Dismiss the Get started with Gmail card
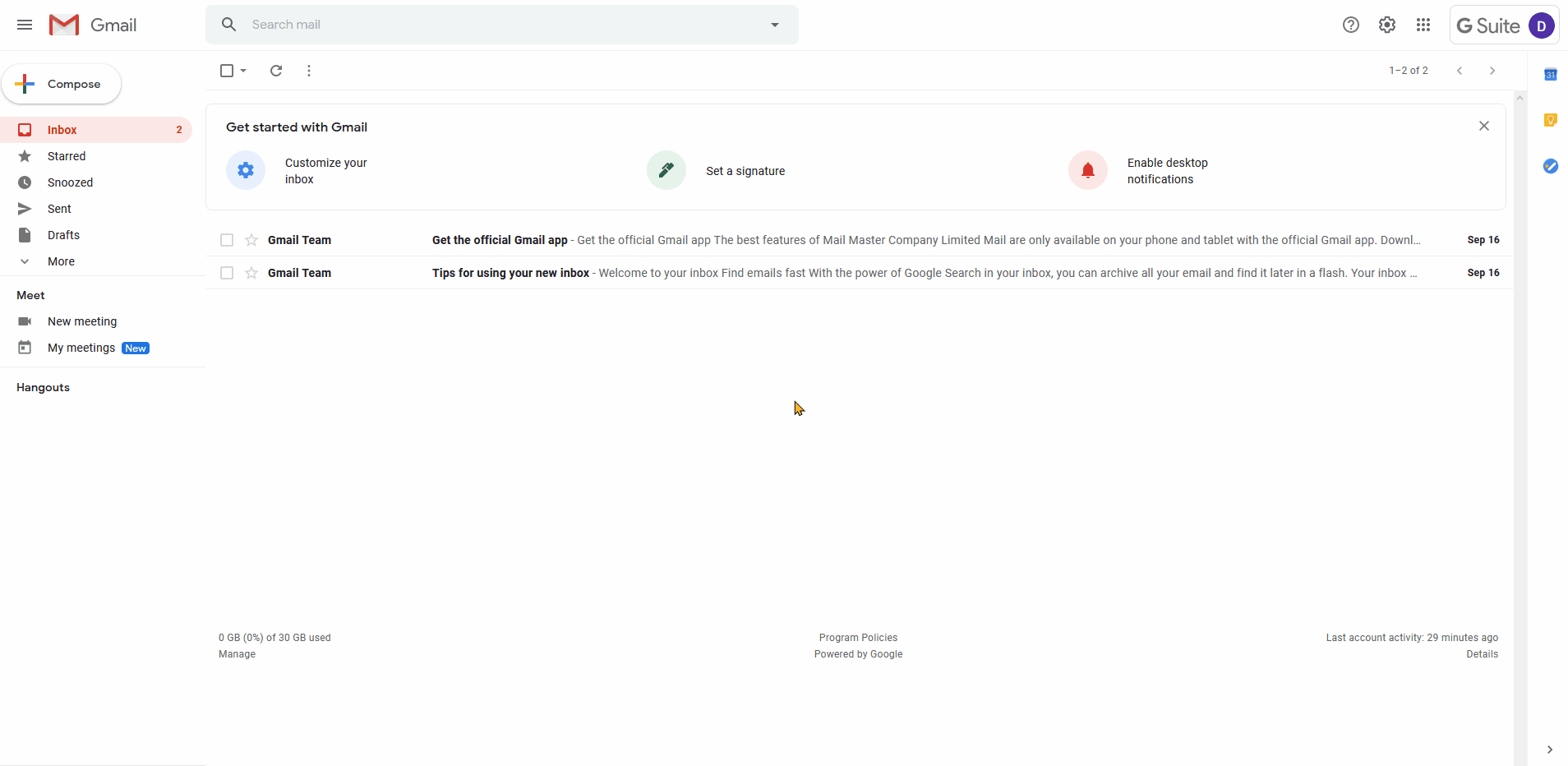1568x766 pixels. click(1484, 126)
